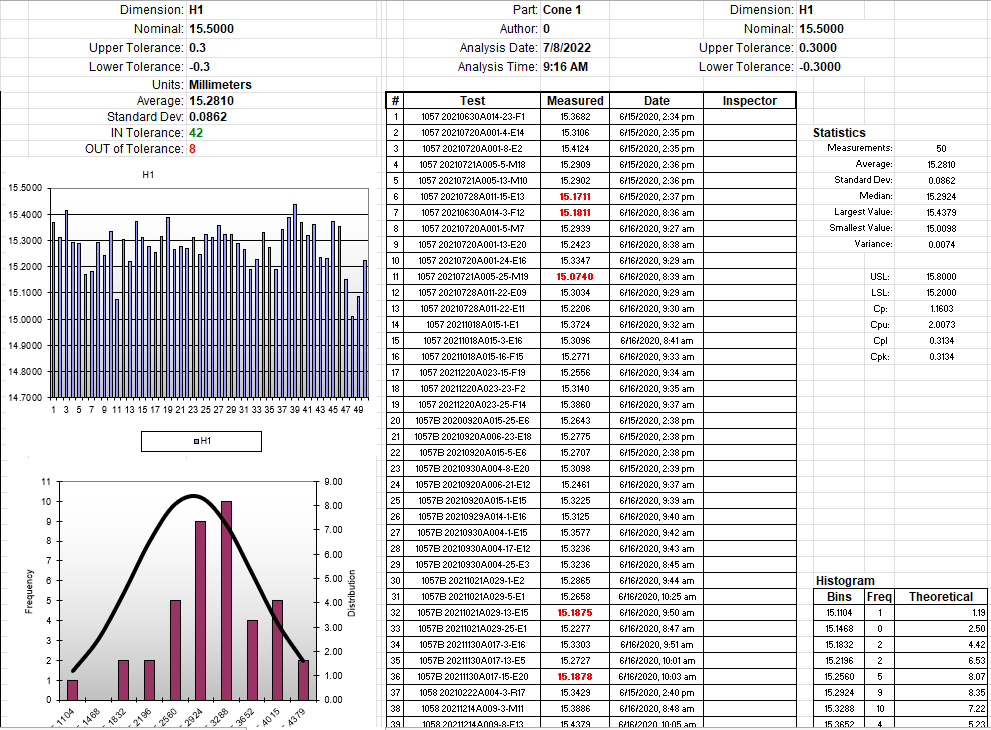Click measured value 15.3724
Image resolution: width=991 pixels, height=730 pixels.
(x=575, y=325)
